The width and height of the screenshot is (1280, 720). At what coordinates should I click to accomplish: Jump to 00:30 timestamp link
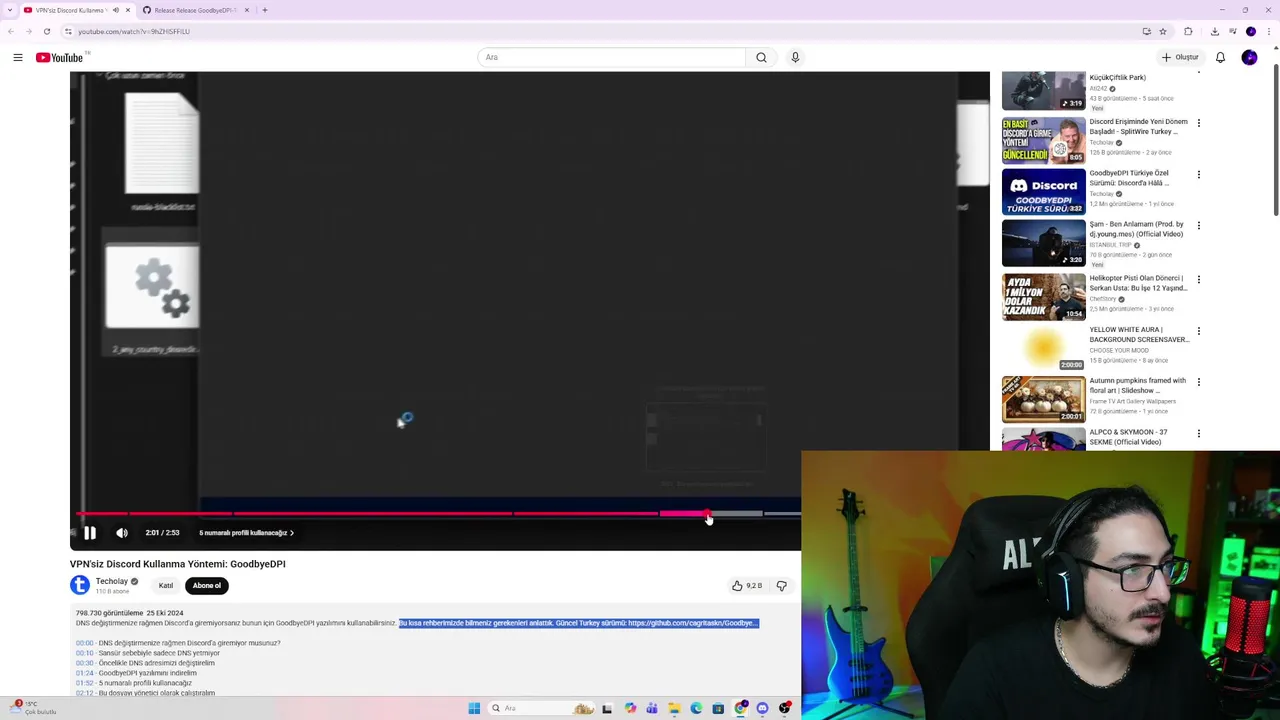pyautogui.click(x=84, y=663)
